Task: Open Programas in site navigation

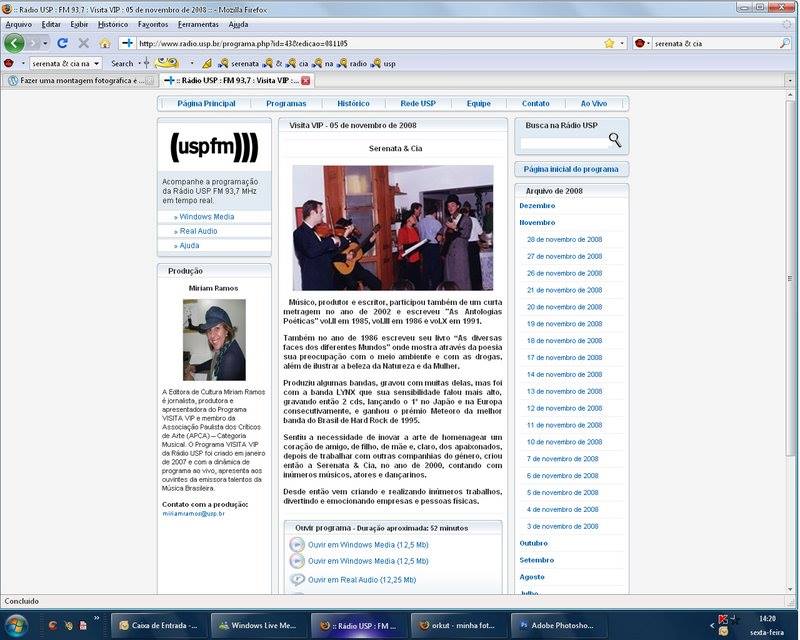Action: pyautogui.click(x=286, y=104)
